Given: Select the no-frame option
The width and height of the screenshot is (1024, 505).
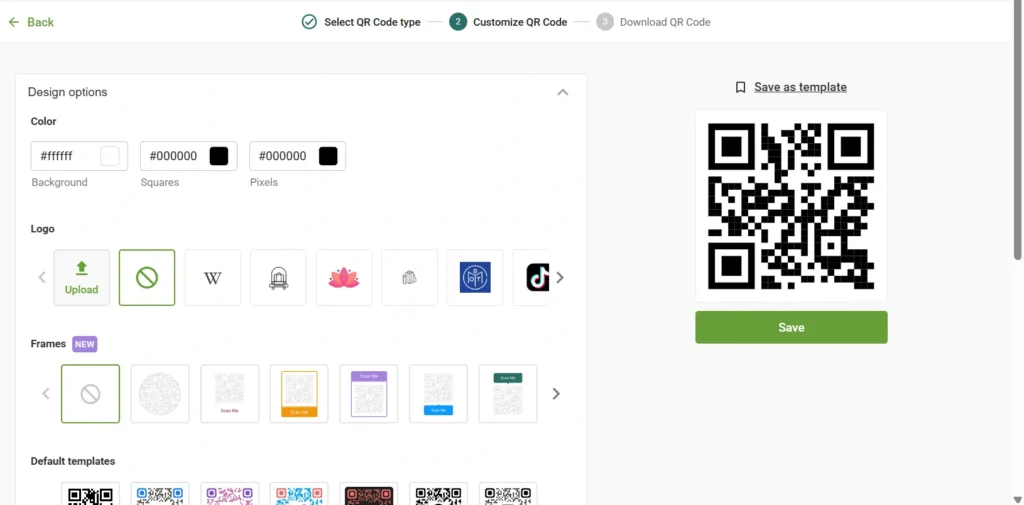Looking at the screenshot, I should coord(91,394).
